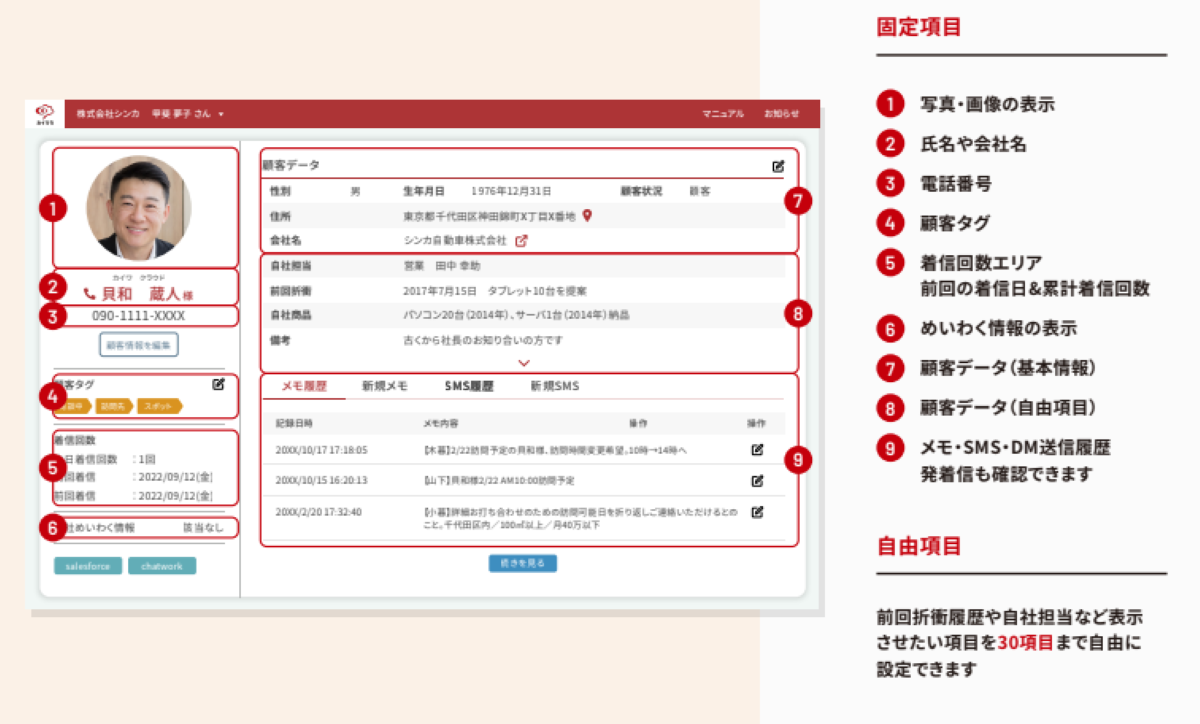Click the map pin icon next to the address
1200x724 pixels.
click(588, 215)
